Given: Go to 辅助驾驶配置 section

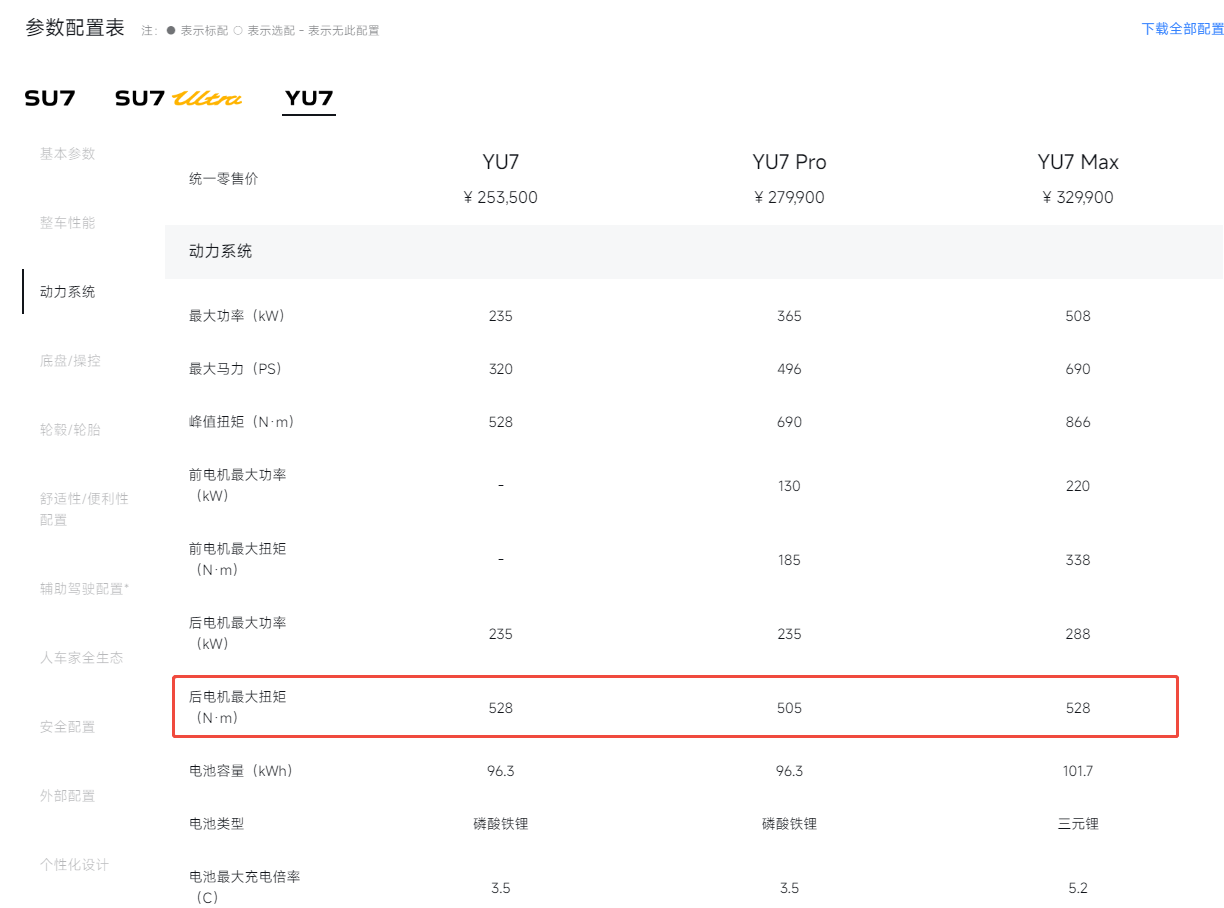Looking at the screenshot, I should point(84,589).
